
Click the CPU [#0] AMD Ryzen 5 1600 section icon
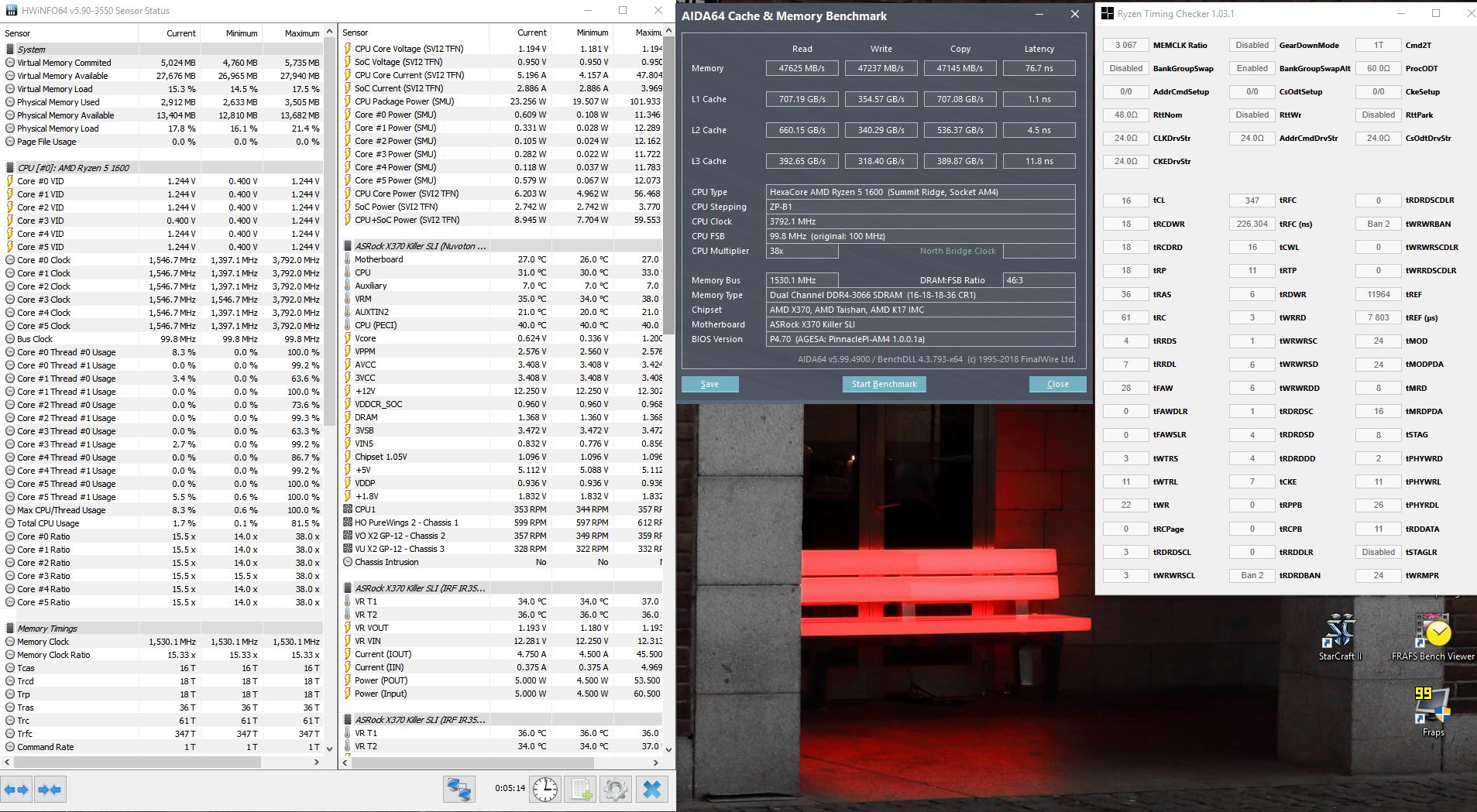tap(10, 168)
